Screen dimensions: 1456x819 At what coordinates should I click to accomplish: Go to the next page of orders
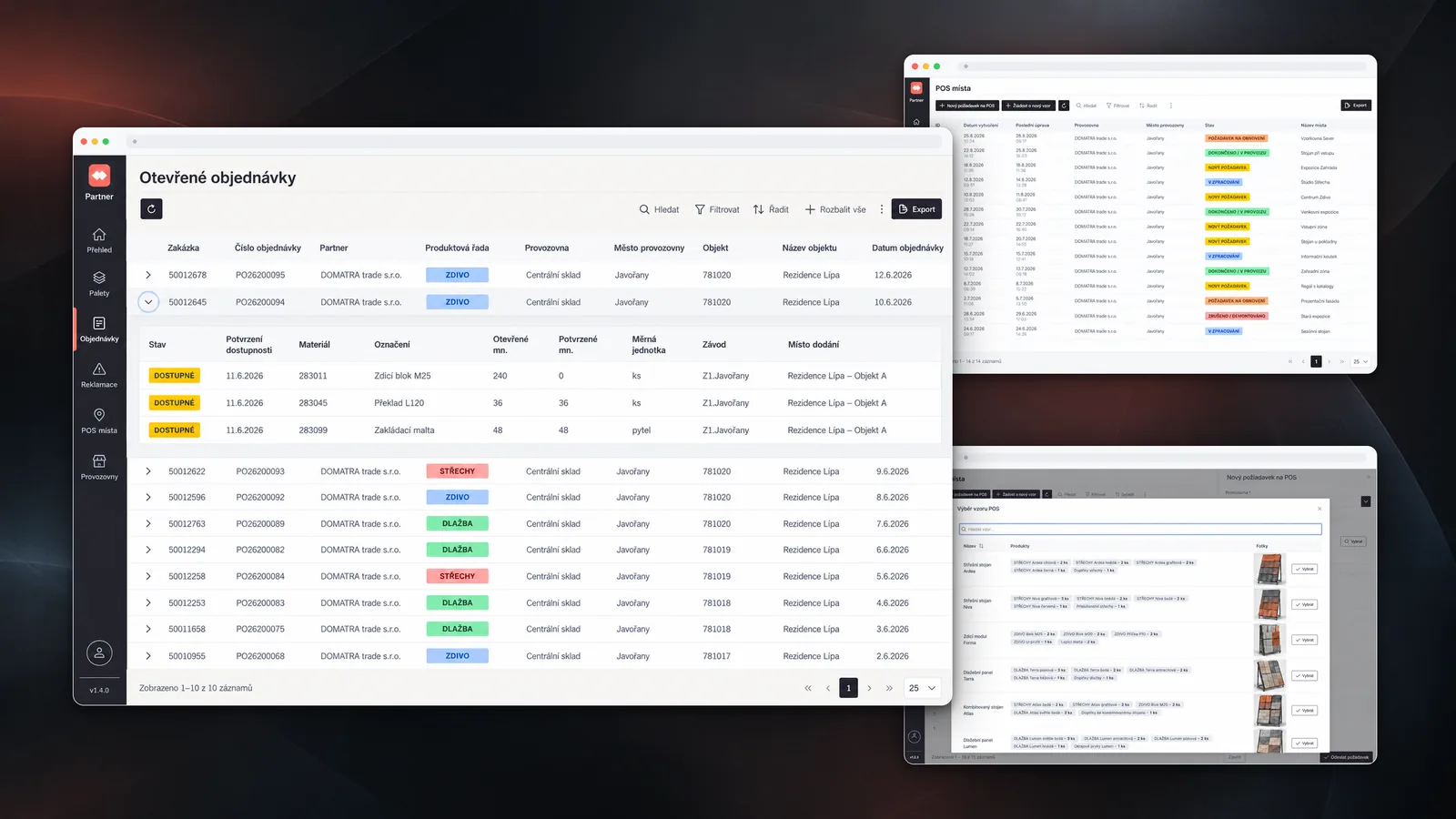click(869, 688)
